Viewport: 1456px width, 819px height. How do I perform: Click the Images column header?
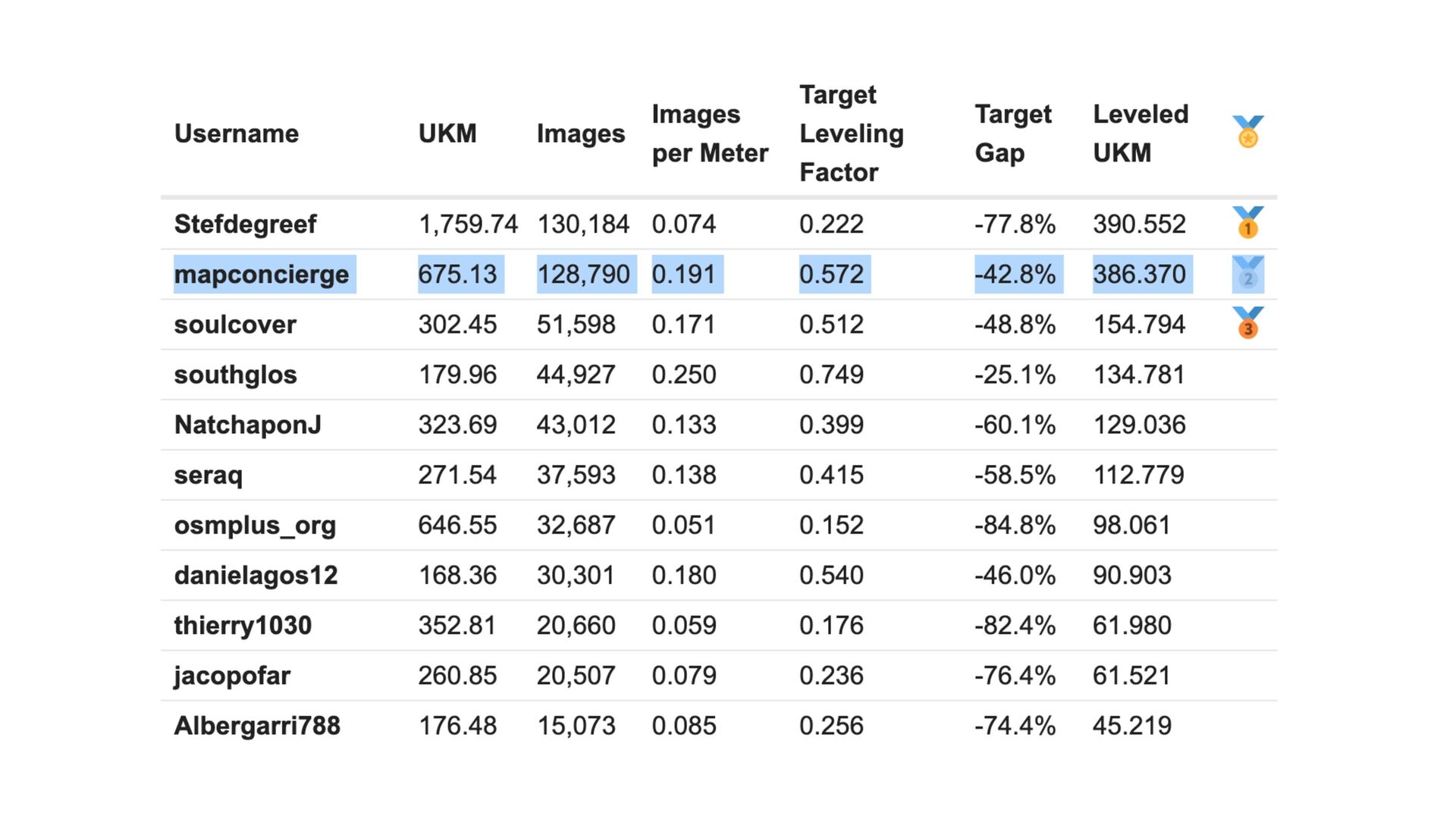[580, 133]
